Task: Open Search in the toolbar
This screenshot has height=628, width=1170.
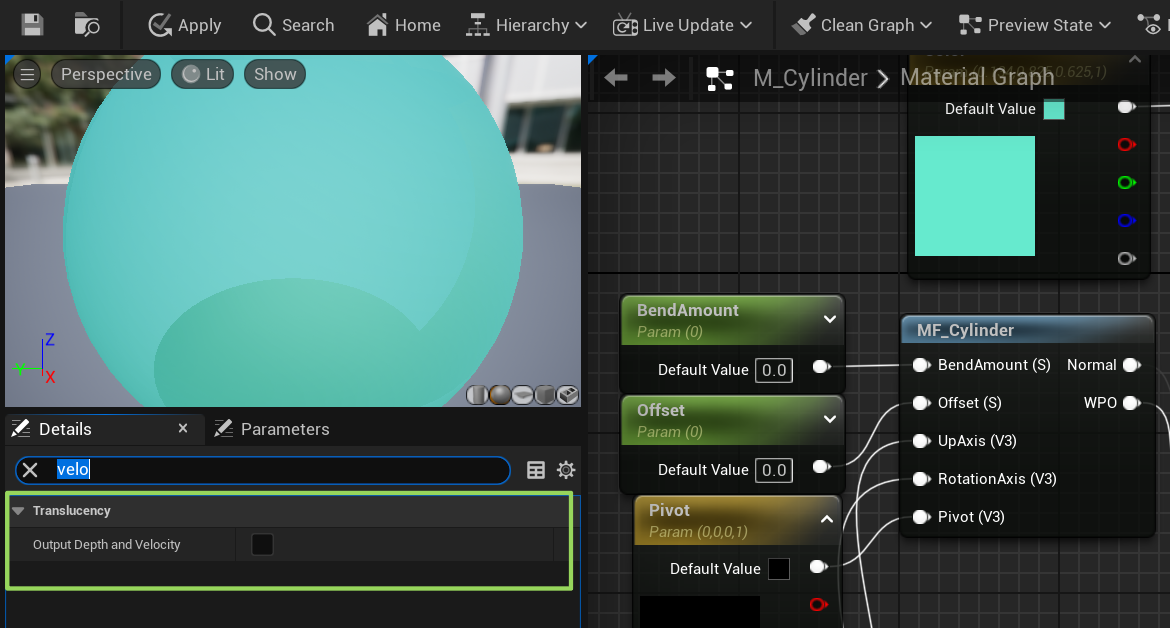Action: click(293, 25)
